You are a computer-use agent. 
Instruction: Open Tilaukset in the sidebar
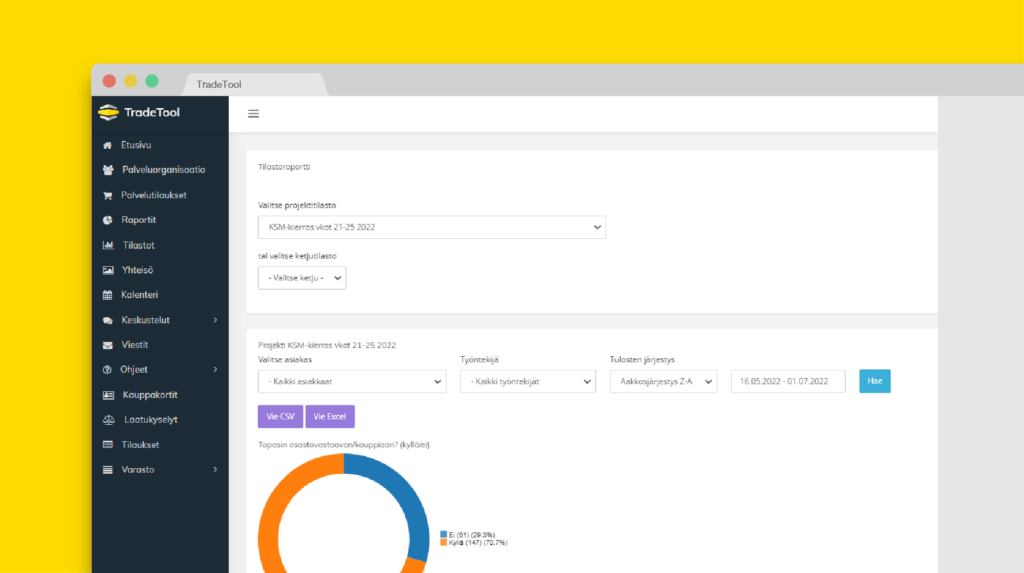[140, 445]
